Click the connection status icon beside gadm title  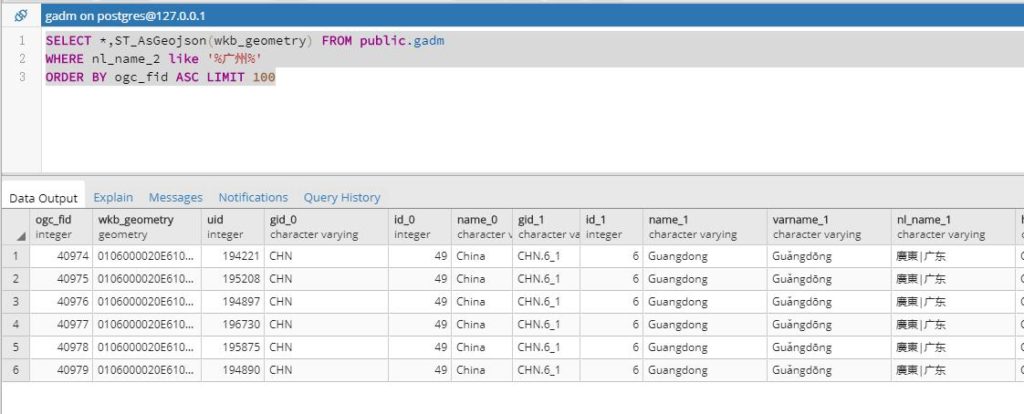pyautogui.click(x=20, y=16)
